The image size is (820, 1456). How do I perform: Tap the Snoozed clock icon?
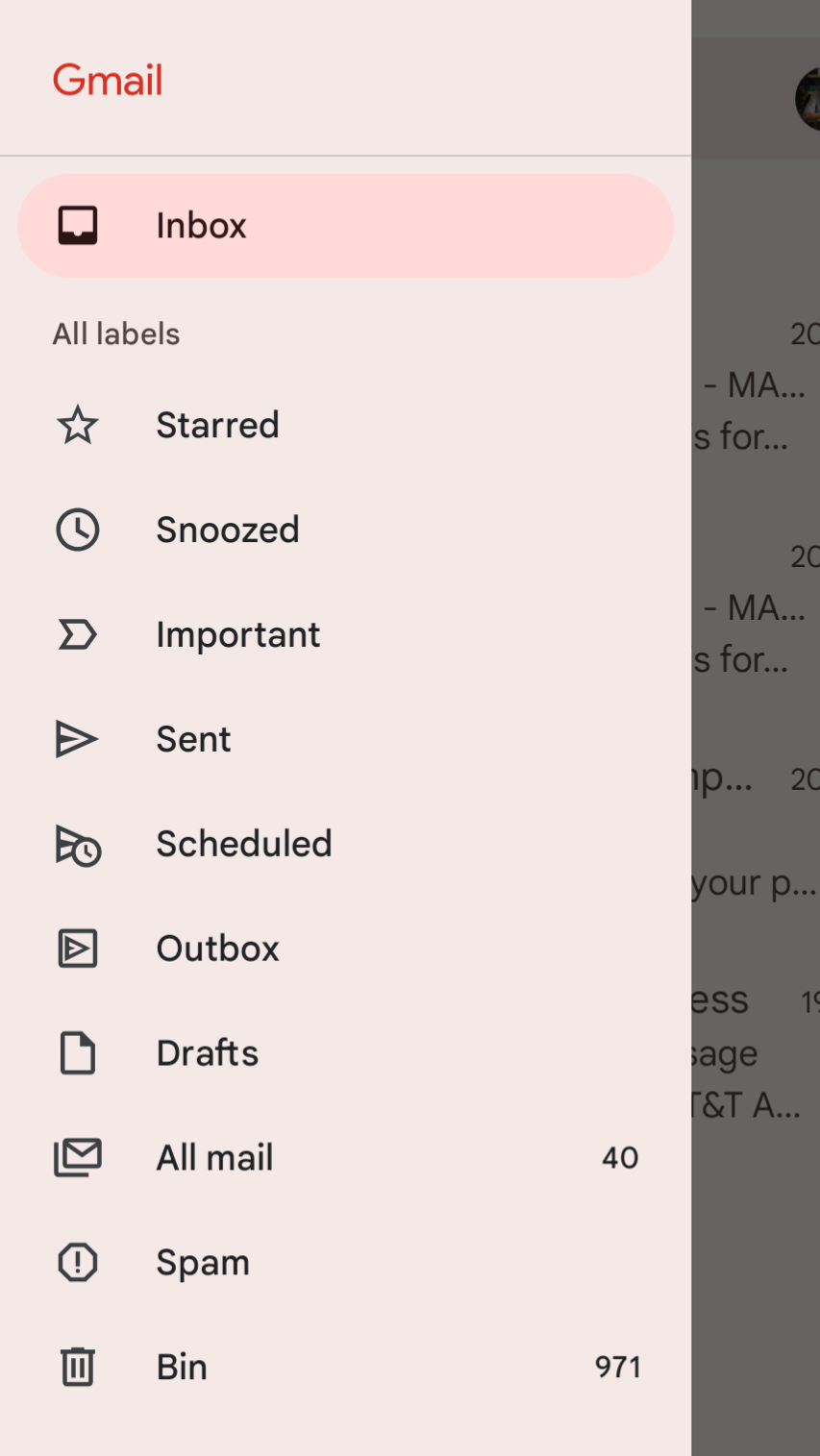tap(78, 530)
